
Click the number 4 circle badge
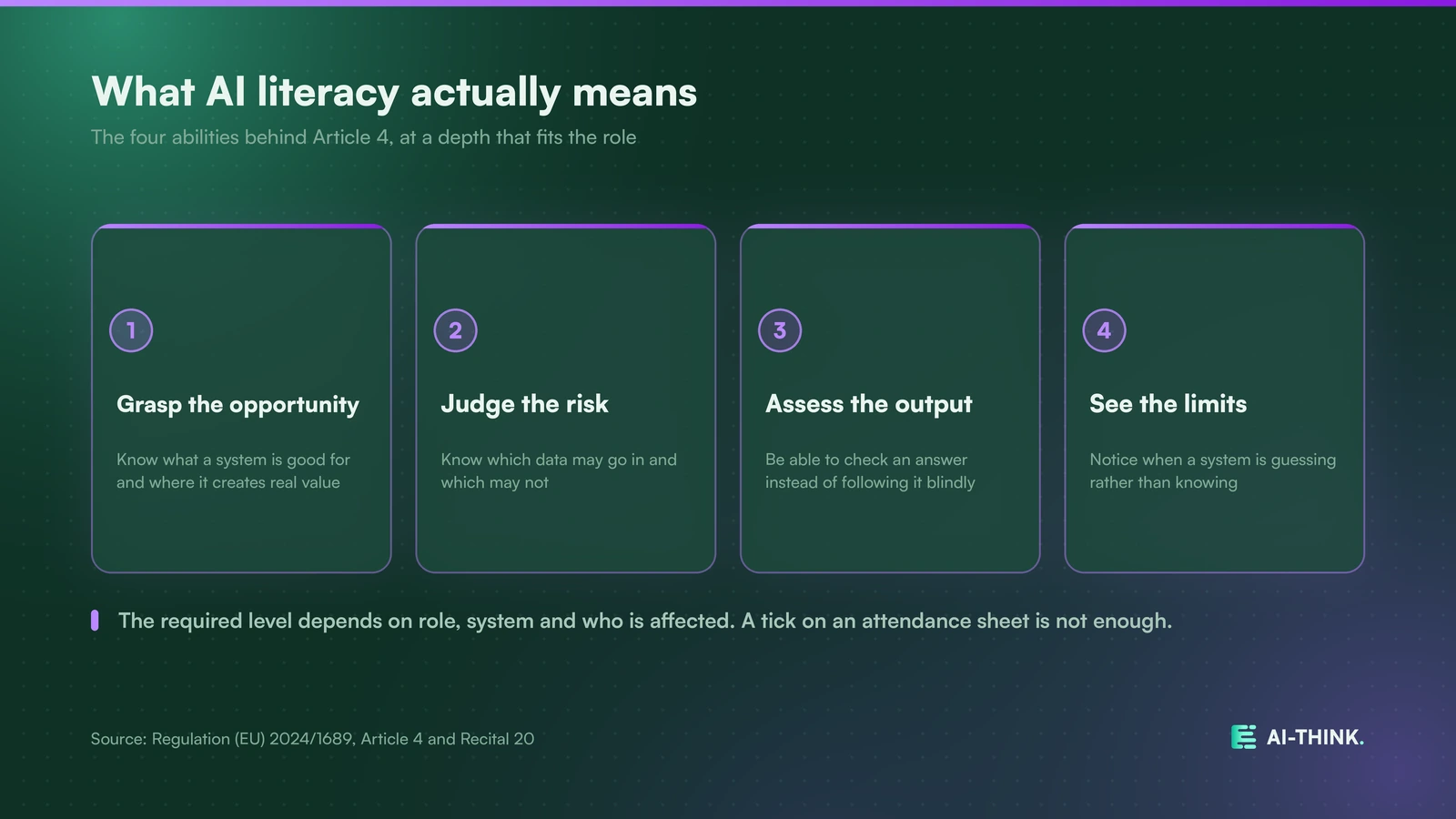[1105, 330]
